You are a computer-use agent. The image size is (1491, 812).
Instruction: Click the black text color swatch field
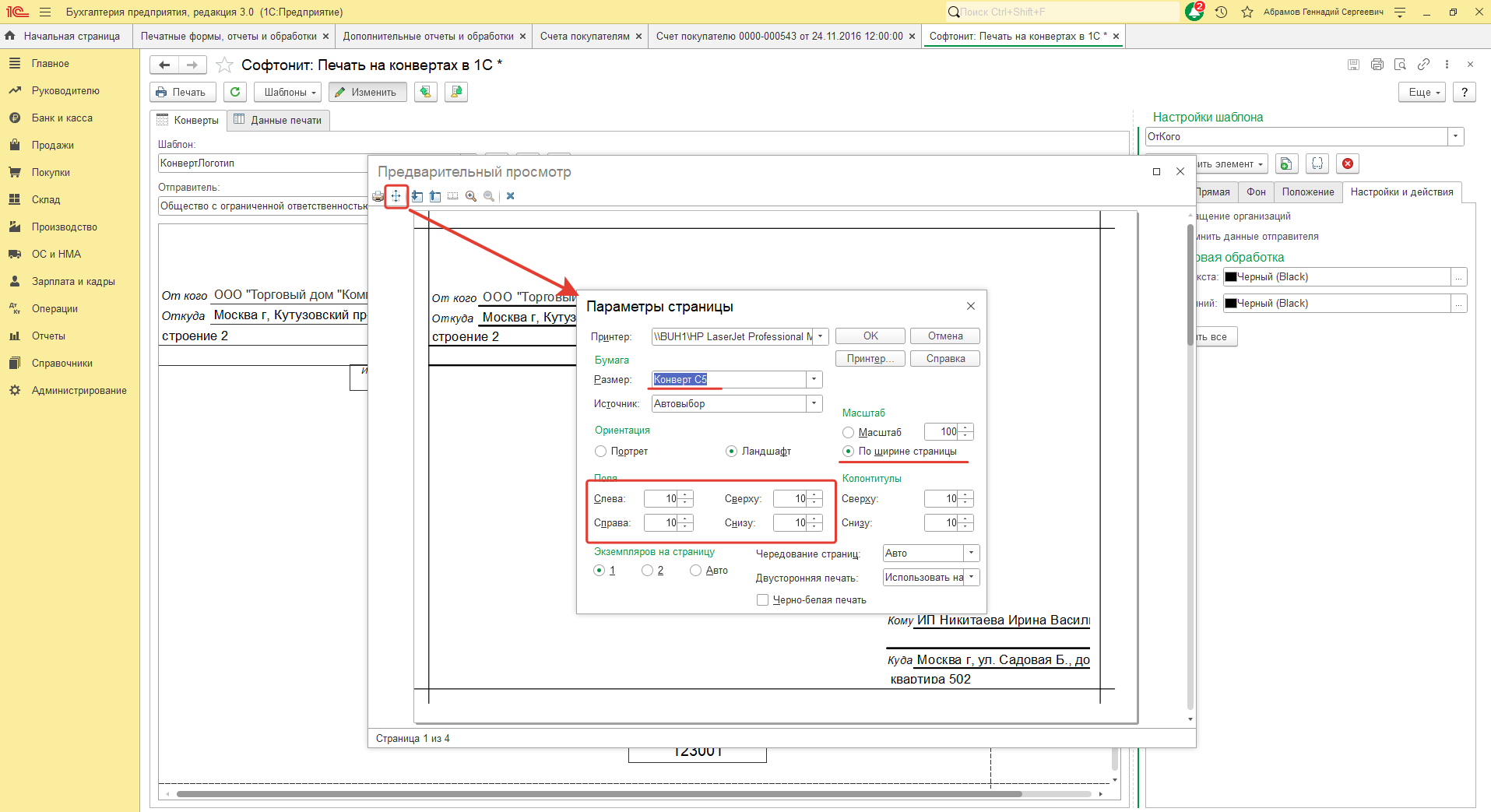[x=1335, y=277]
